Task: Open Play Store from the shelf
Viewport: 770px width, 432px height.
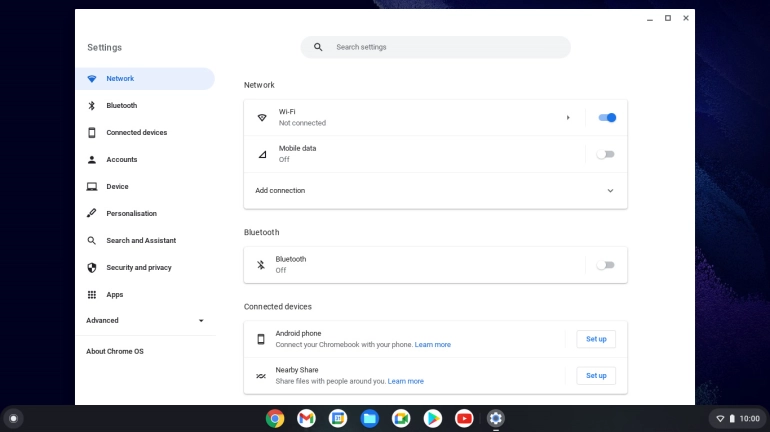Action: (x=432, y=418)
